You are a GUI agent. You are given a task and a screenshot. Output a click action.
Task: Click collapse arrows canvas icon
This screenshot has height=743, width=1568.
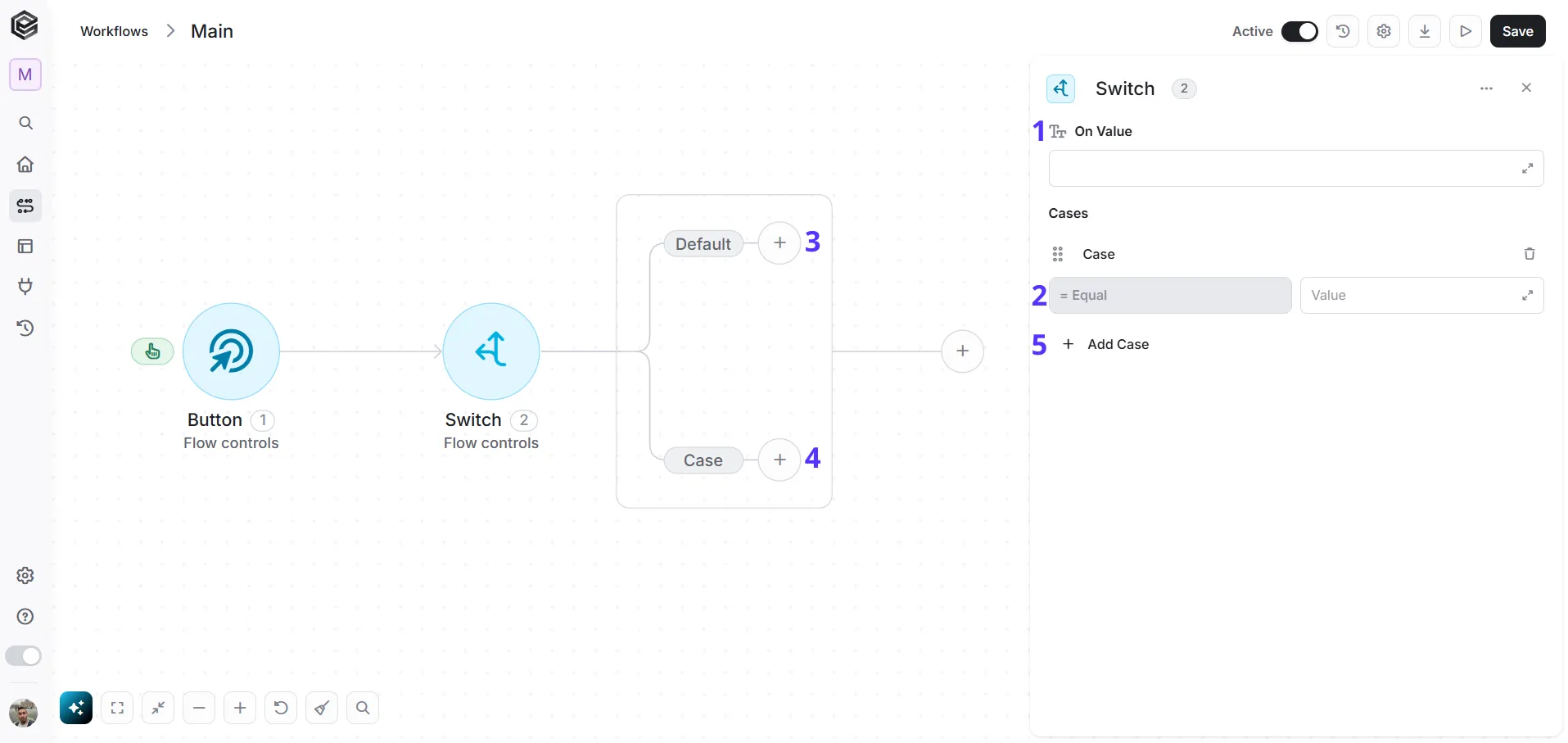158,708
